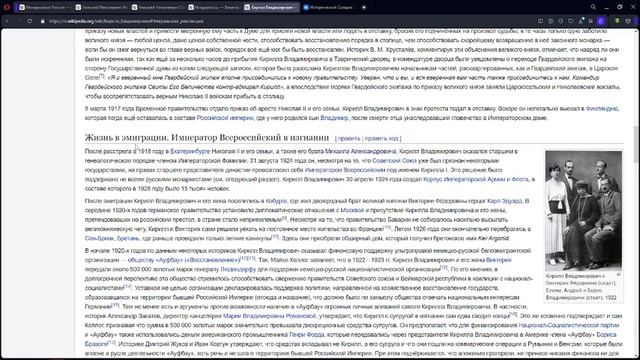Reload the page with the refresh icon
640x360 pixels.
30,21
